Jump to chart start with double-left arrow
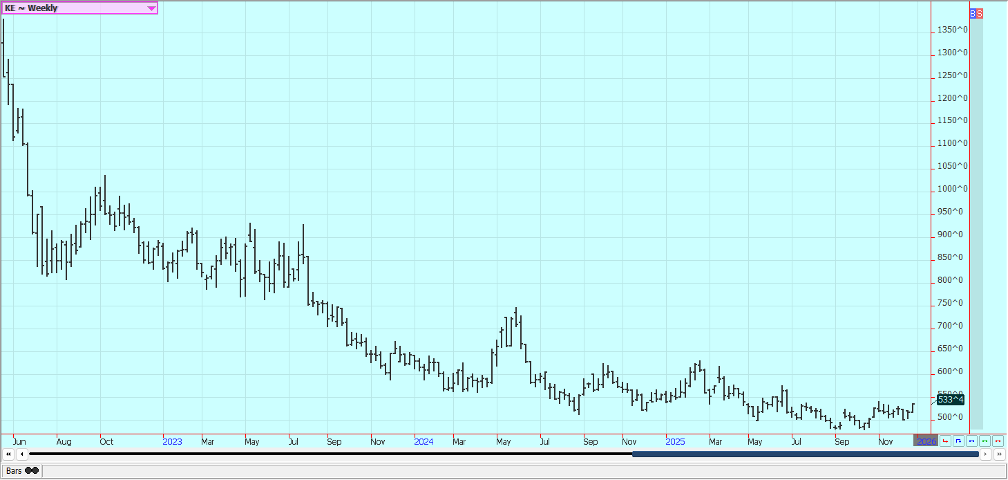The height and width of the screenshot is (480, 1008). click(x=8, y=455)
